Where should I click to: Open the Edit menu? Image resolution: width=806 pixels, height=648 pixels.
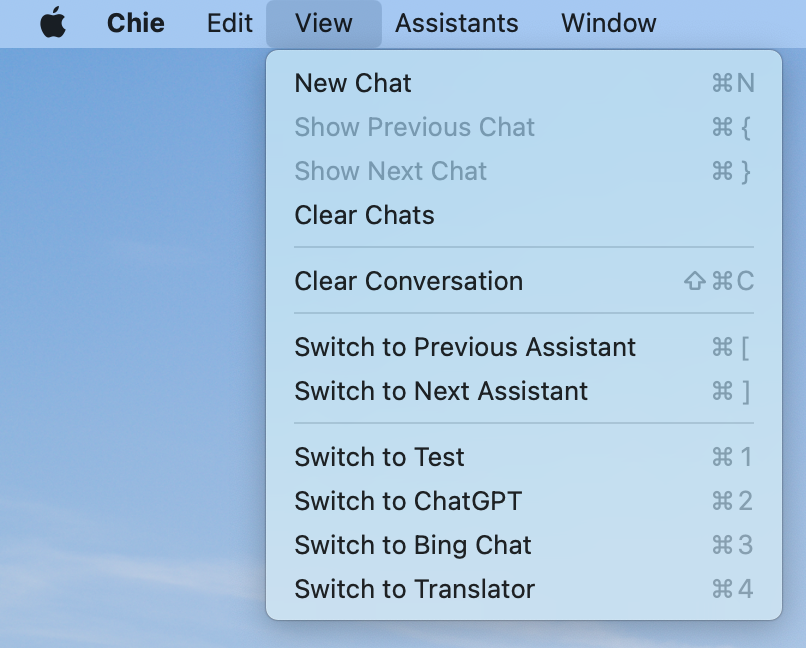coord(229,23)
